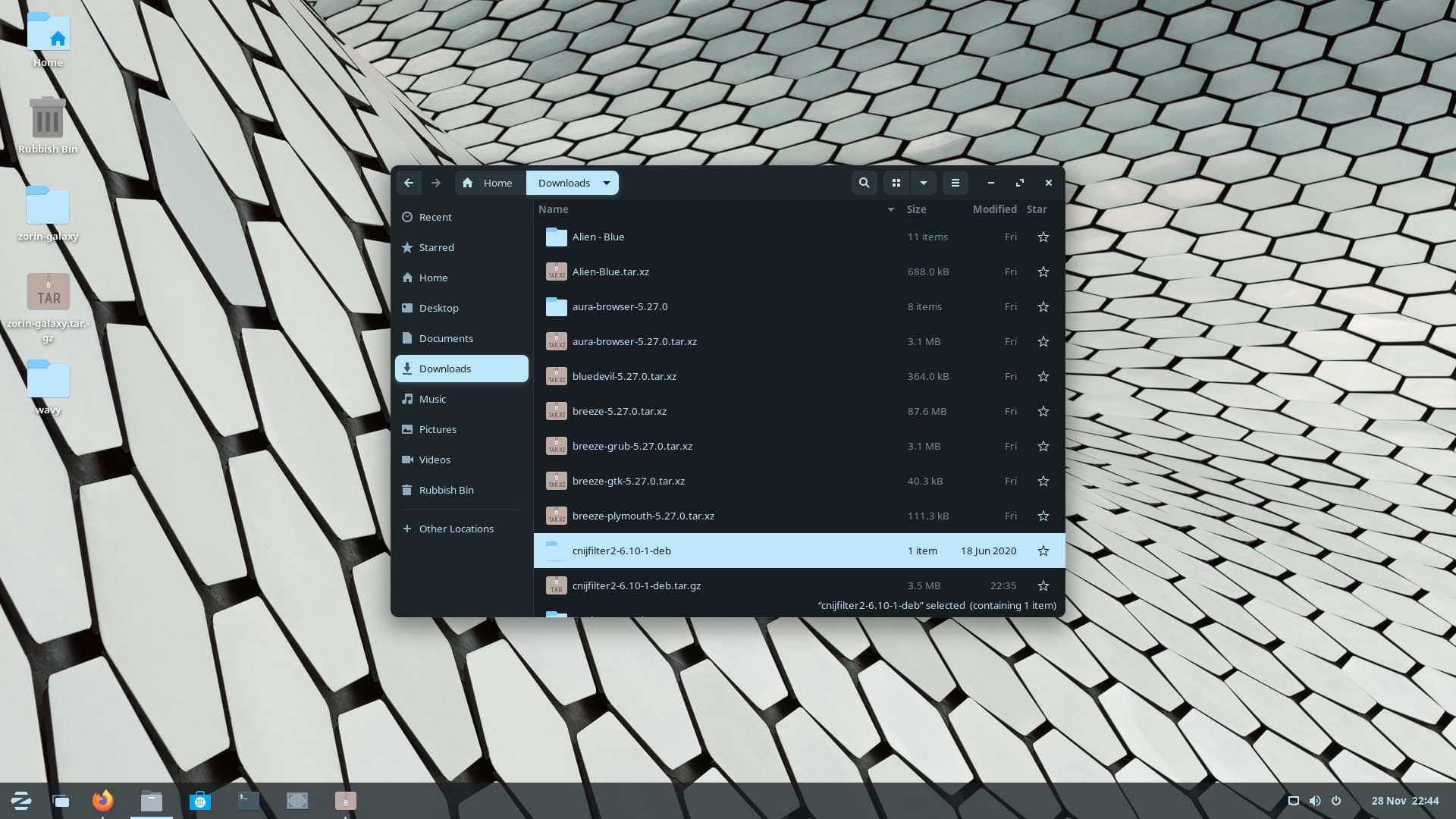Open the hamburger menu icon
The height and width of the screenshot is (819, 1456).
[x=955, y=183]
